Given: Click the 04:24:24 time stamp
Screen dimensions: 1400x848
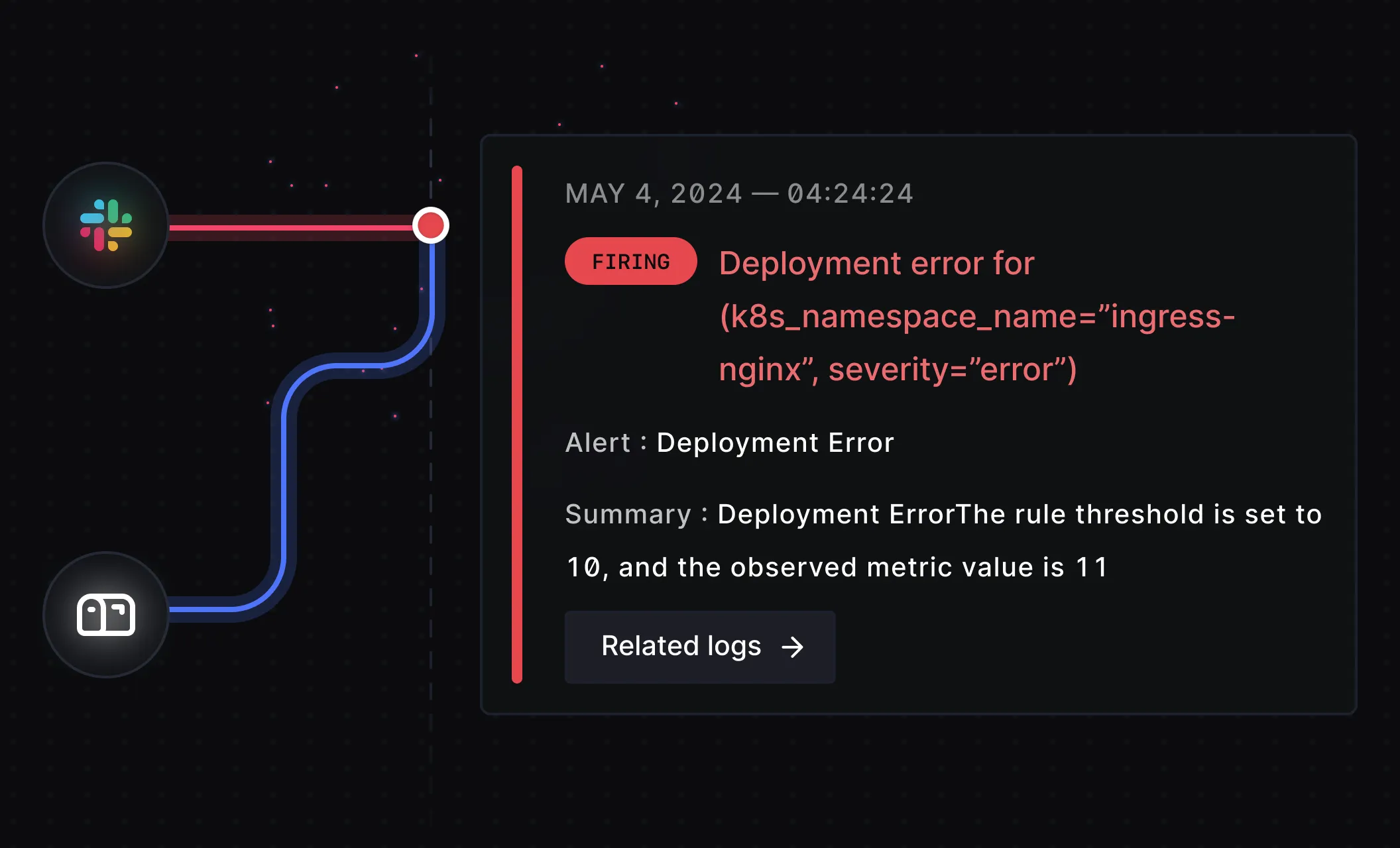Looking at the screenshot, I should 850,194.
